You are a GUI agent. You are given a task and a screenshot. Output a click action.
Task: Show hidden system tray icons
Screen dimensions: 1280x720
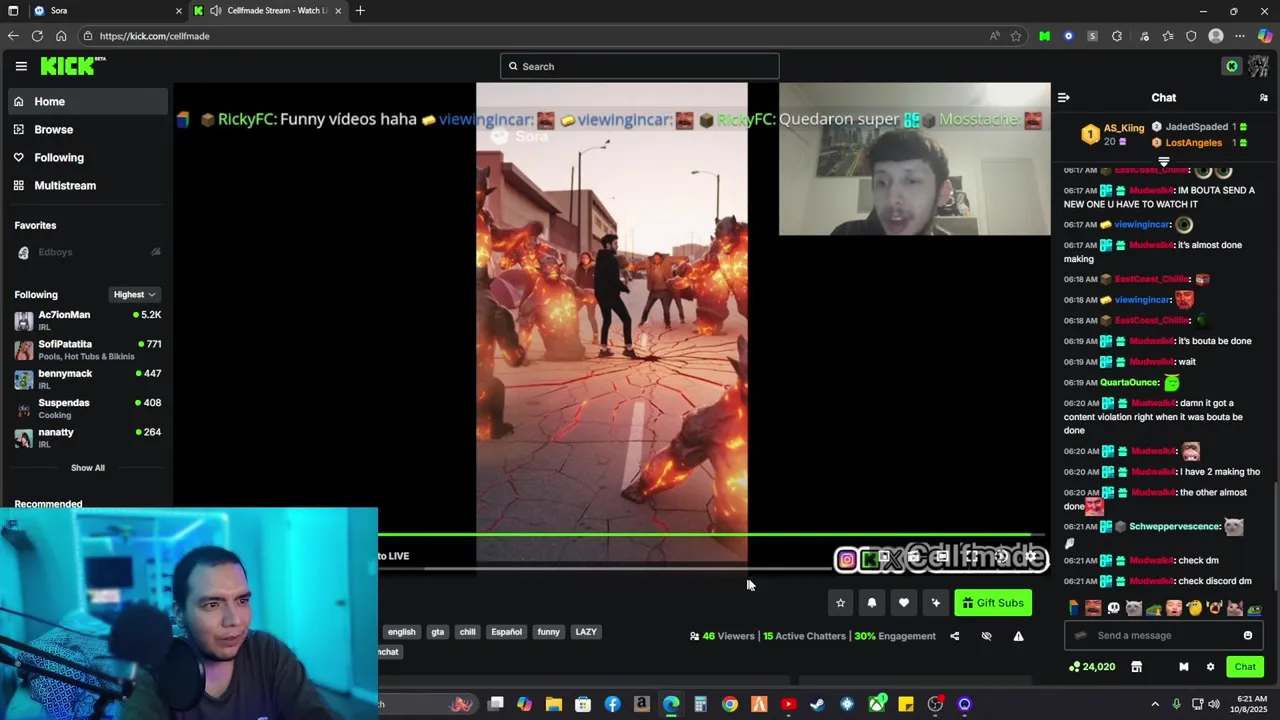(x=1155, y=705)
